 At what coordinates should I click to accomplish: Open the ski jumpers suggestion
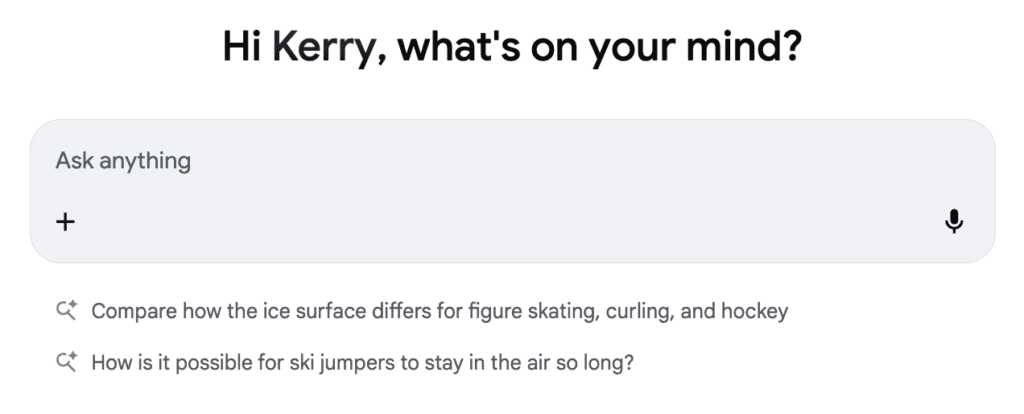pyautogui.click(x=362, y=362)
